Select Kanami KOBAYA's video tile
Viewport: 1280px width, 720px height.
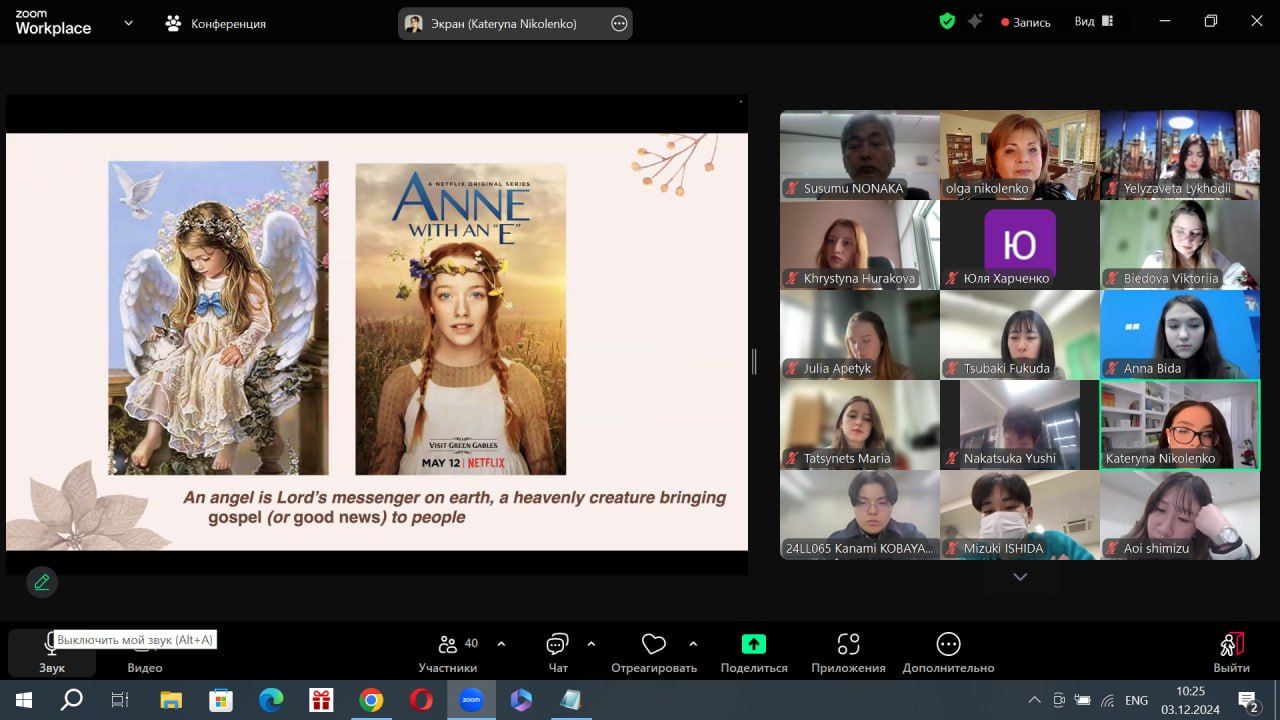[x=860, y=515]
